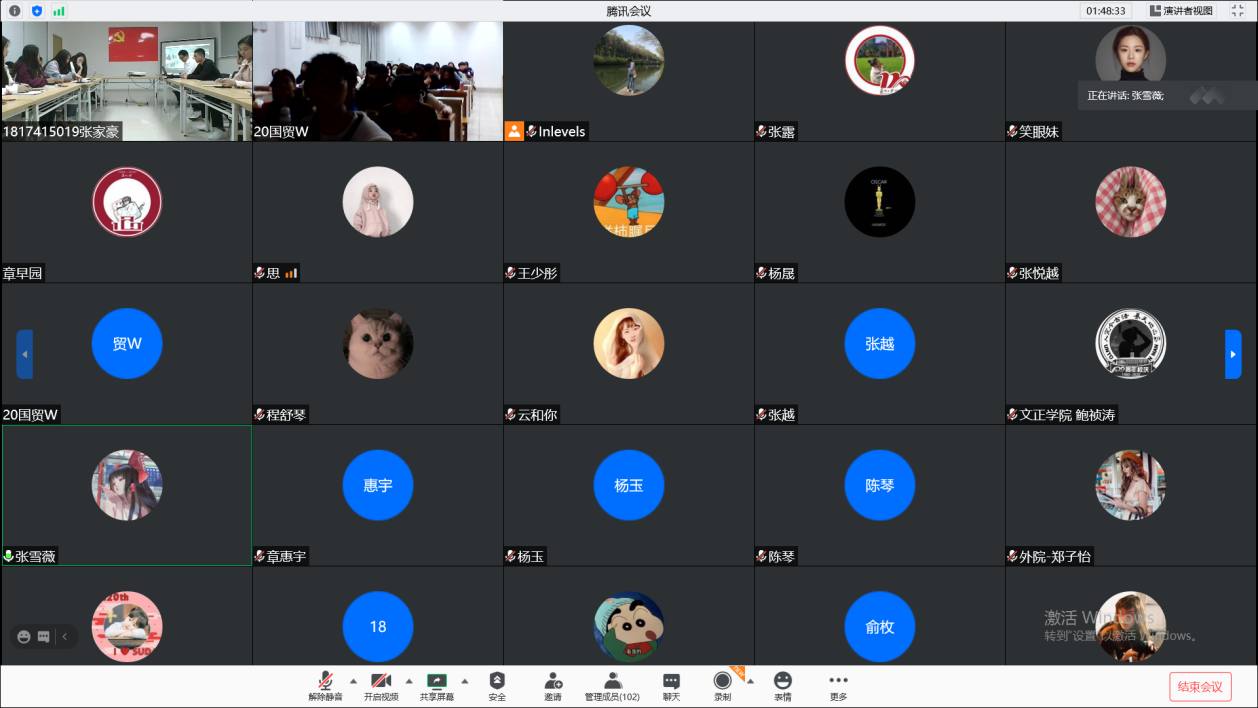Click the red 结束会议 button

pos(1200,687)
